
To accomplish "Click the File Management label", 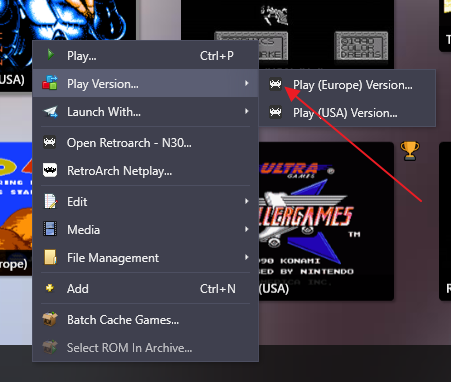I will coord(113,258).
